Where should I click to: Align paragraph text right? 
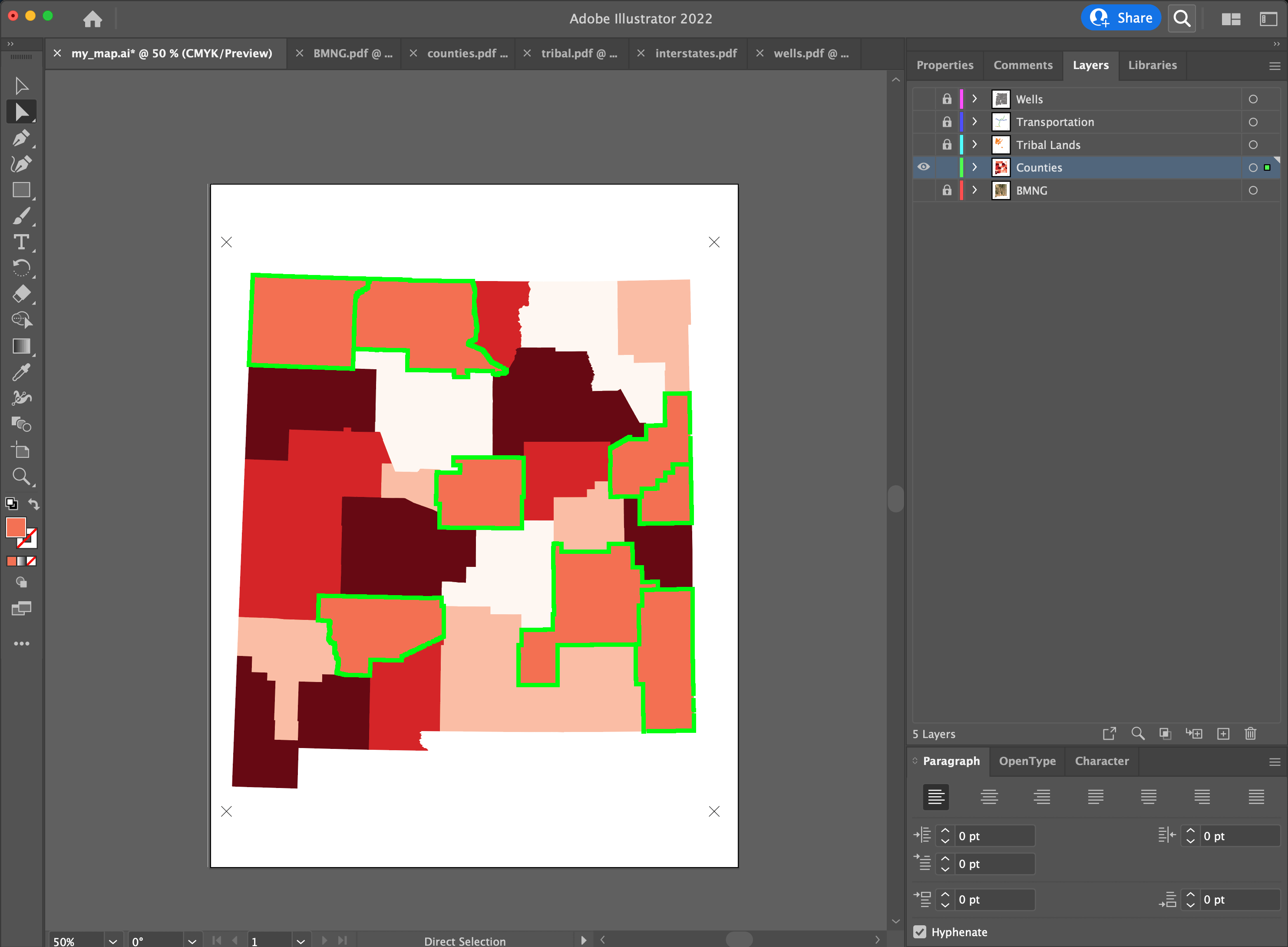click(1042, 797)
